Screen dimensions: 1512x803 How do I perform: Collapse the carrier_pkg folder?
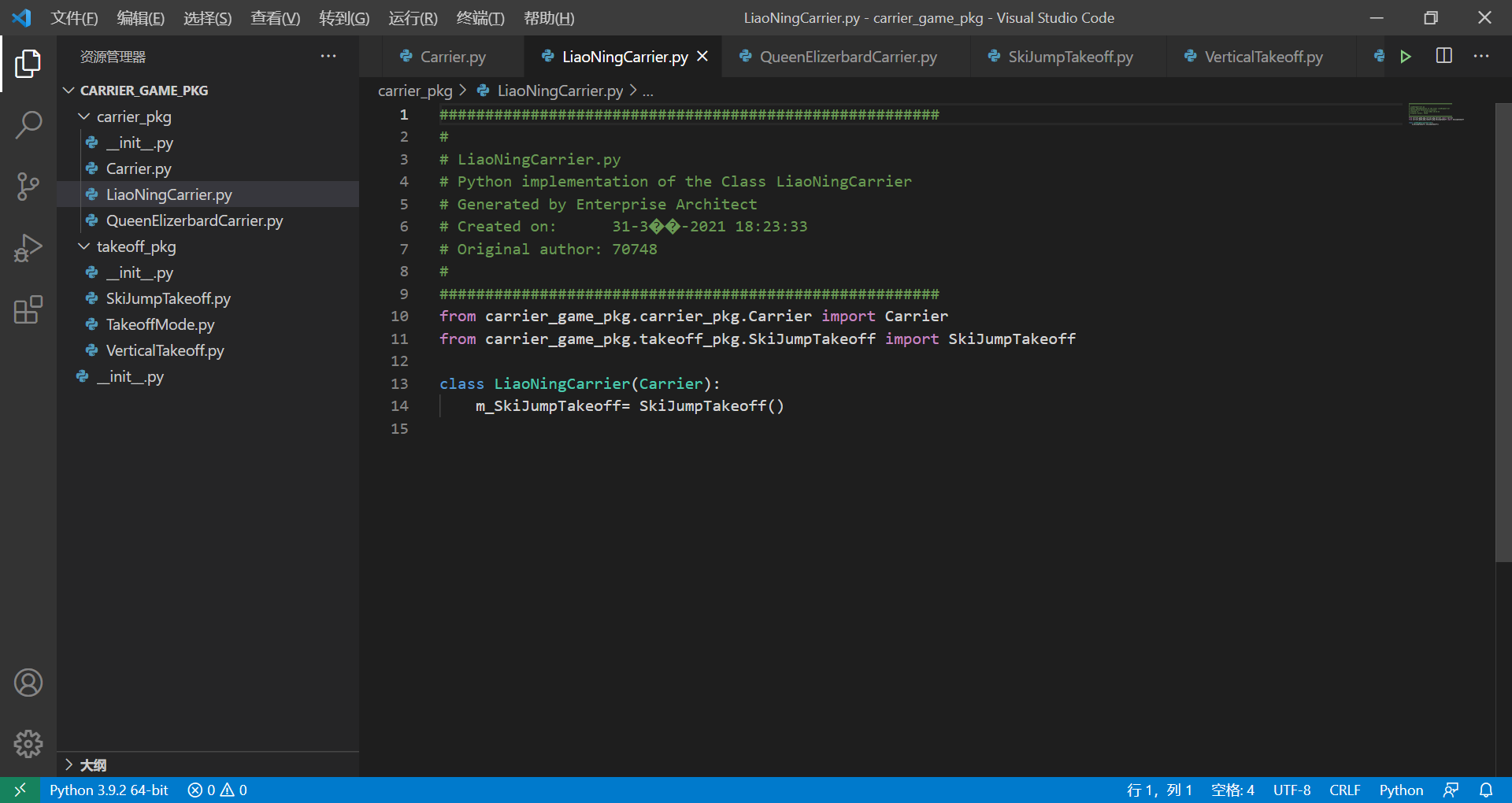[83, 117]
